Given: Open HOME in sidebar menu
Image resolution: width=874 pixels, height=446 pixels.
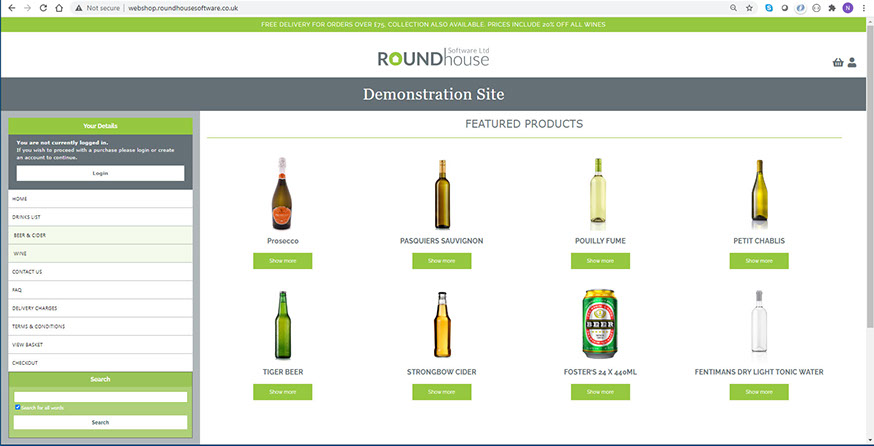Looking at the screenshot, I should 100,199.
